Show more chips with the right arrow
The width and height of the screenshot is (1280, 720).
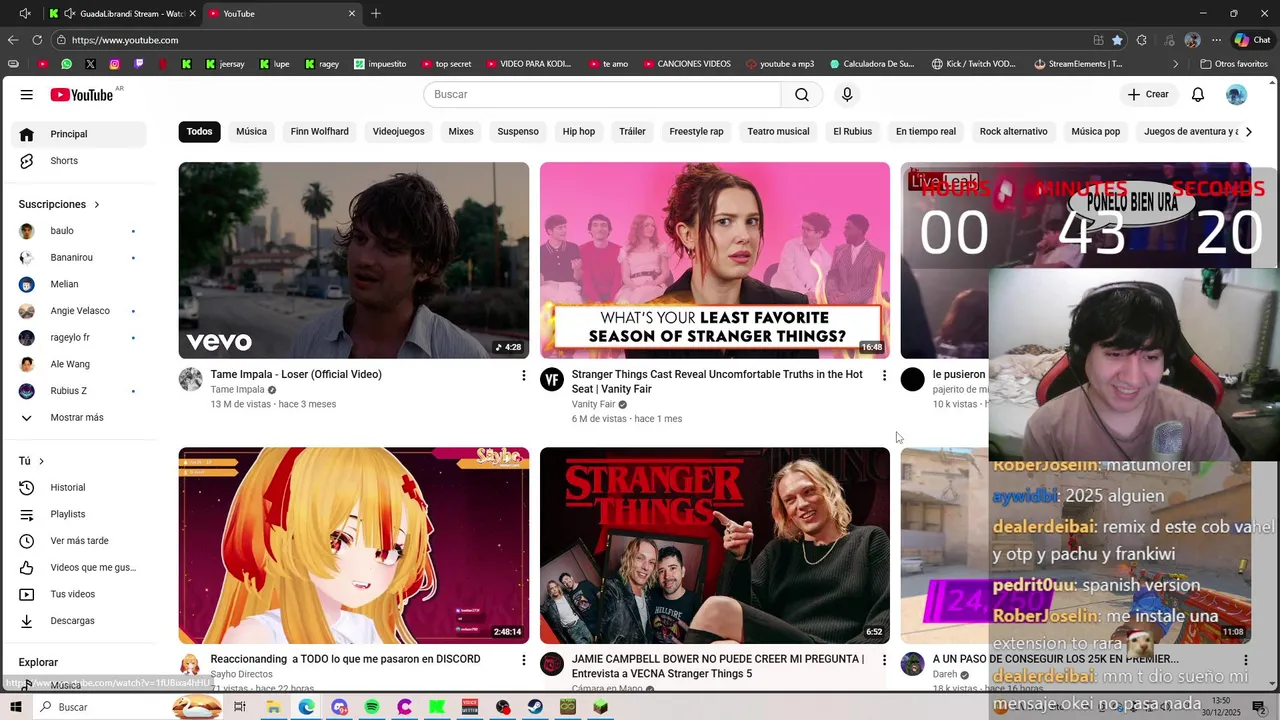(x=1248, y=131)
